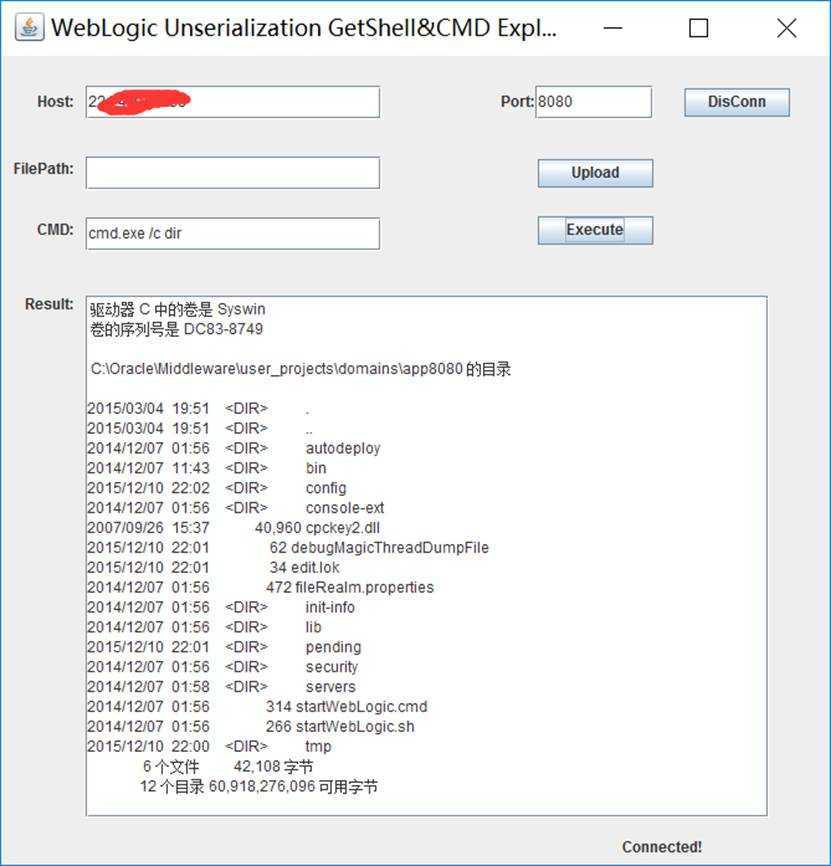Click fileRealm.properties entry
This screenshot has width=831, height=866.
tap(364, 587)
